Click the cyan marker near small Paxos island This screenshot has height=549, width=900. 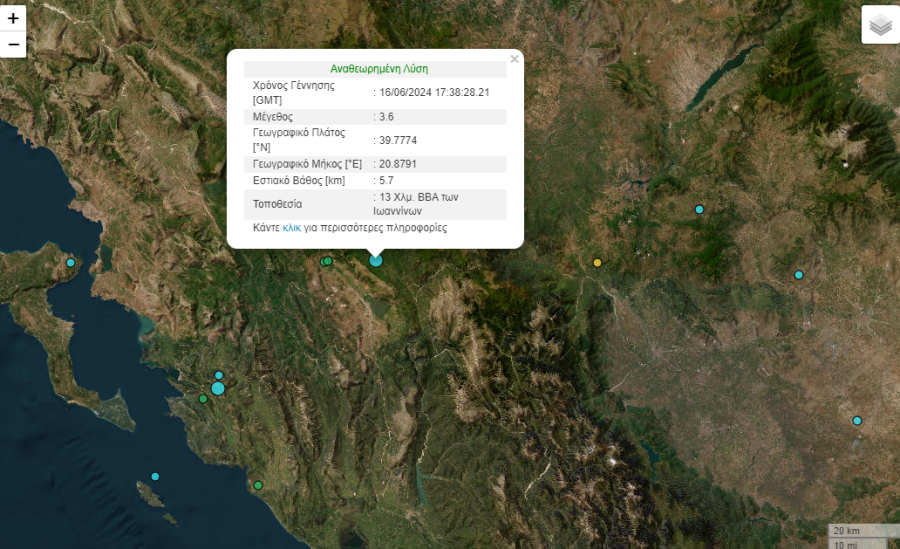[x=155, y=476]
